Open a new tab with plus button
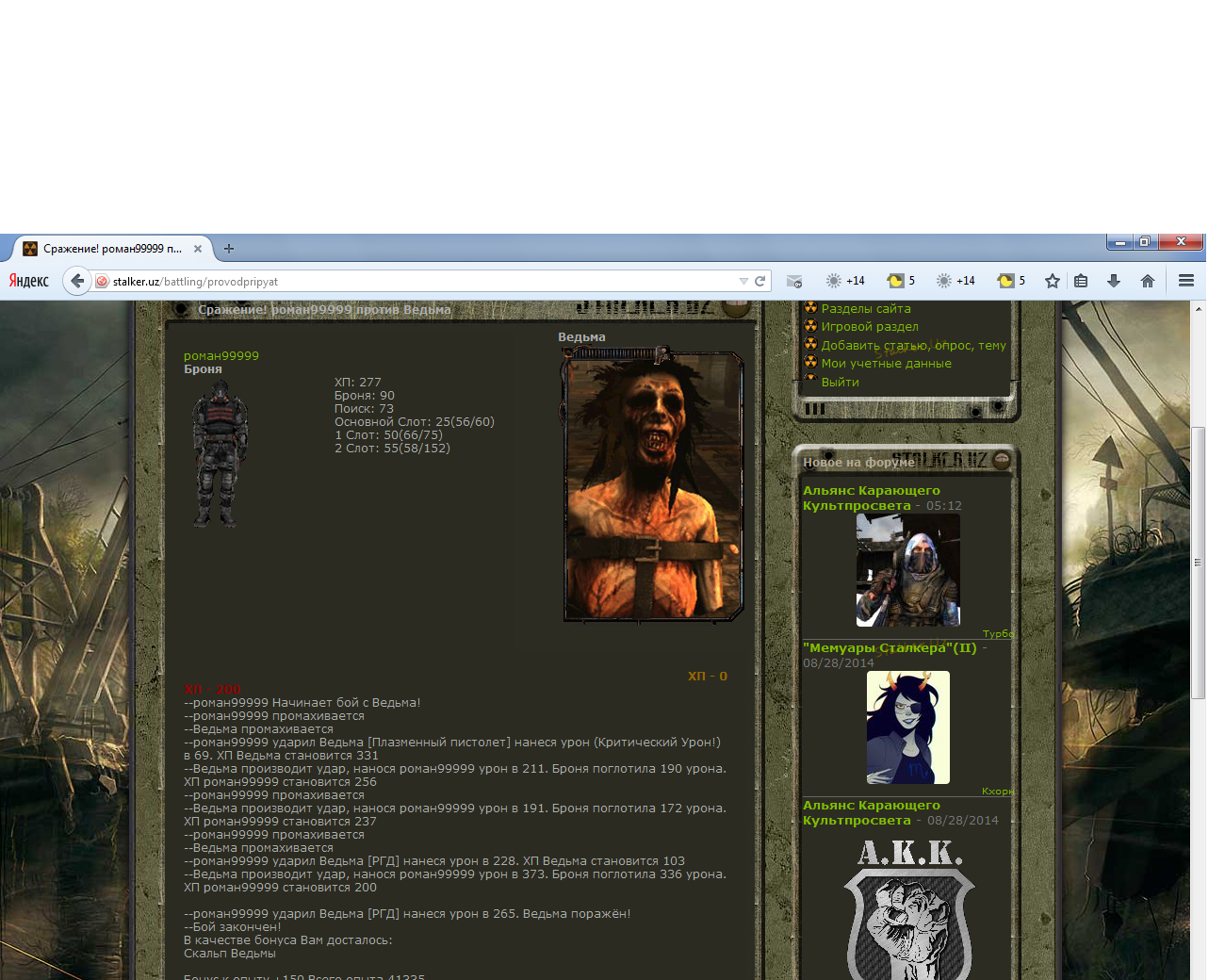 coord(229,249)
